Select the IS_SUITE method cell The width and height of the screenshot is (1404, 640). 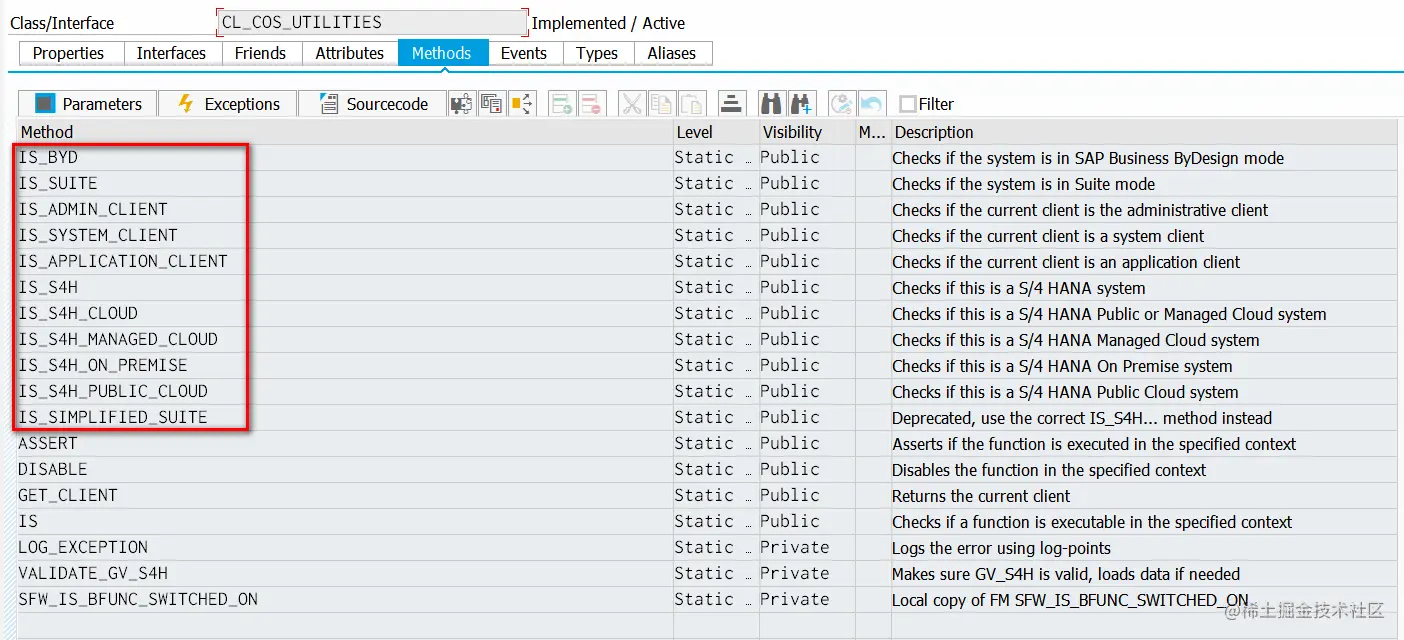pos(345,184)
